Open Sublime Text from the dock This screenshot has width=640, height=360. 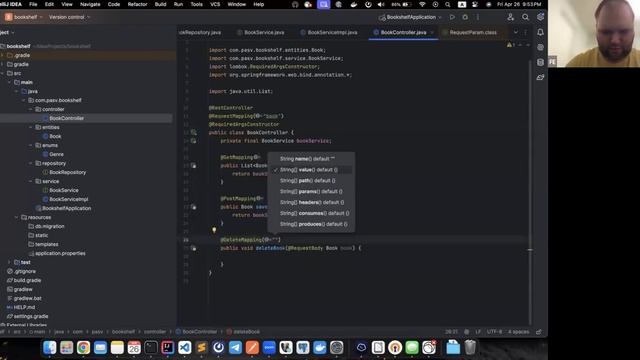(x=201, y=347)
